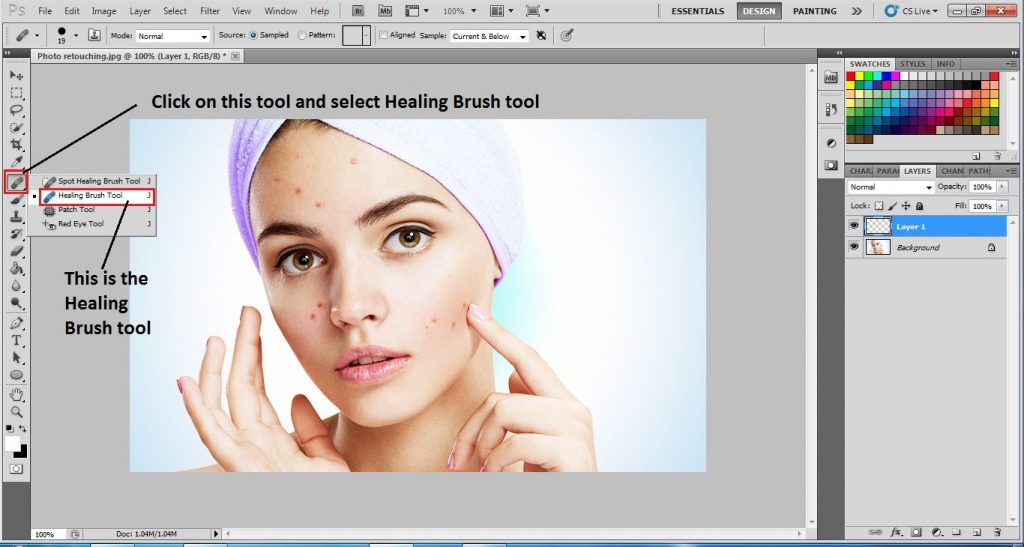Delete layer using Layers panel trash icon

[997, 532]
